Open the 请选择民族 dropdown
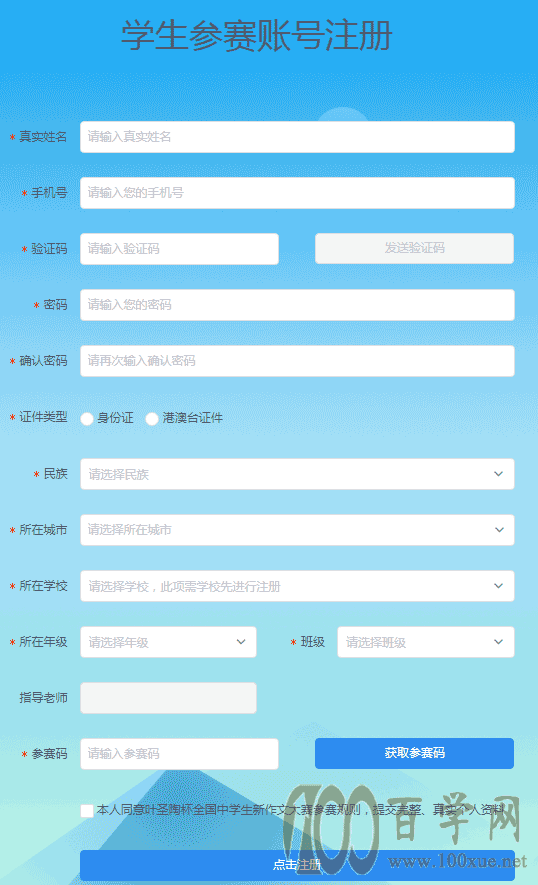The image size is (538, 885). pyautogui.click(x=297, y=474)
